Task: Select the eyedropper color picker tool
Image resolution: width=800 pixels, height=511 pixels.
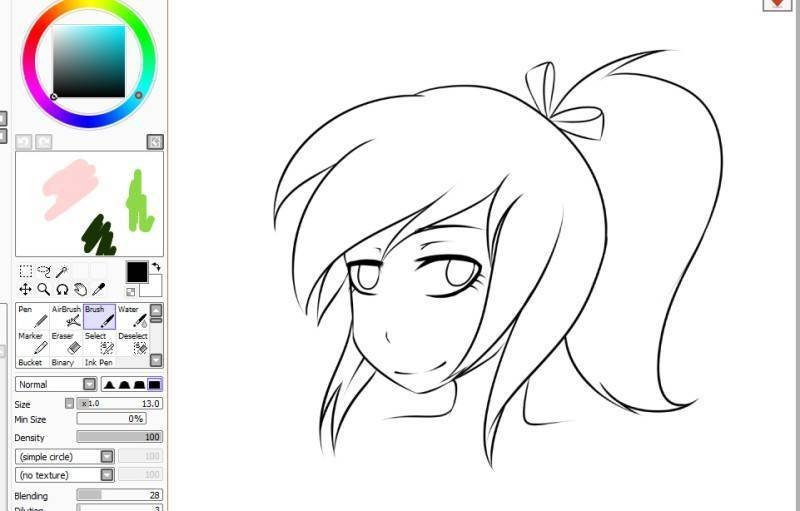Action: (x=99, y=289)
